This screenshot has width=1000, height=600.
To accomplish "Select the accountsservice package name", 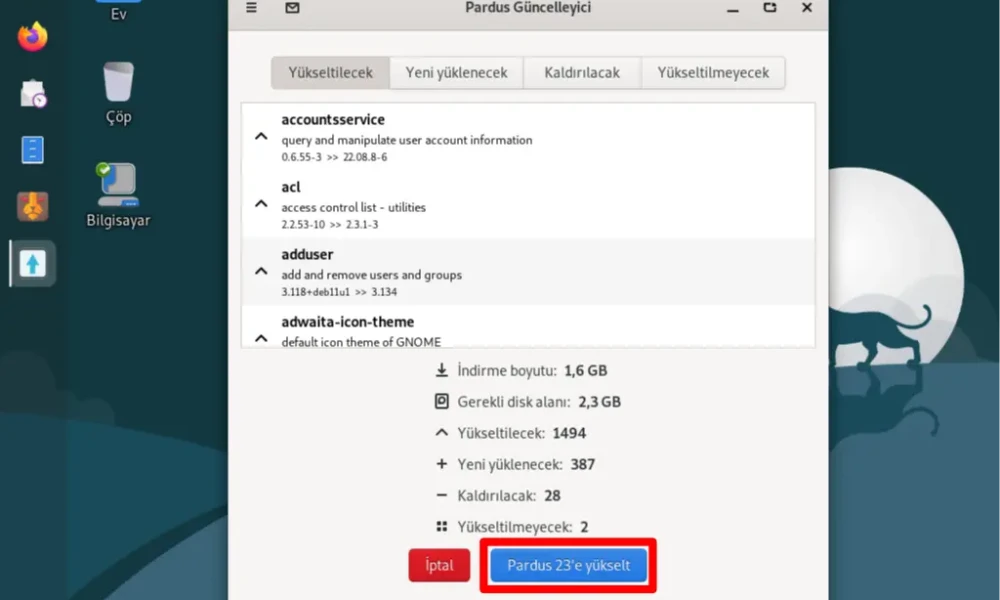I will [333, 120].
